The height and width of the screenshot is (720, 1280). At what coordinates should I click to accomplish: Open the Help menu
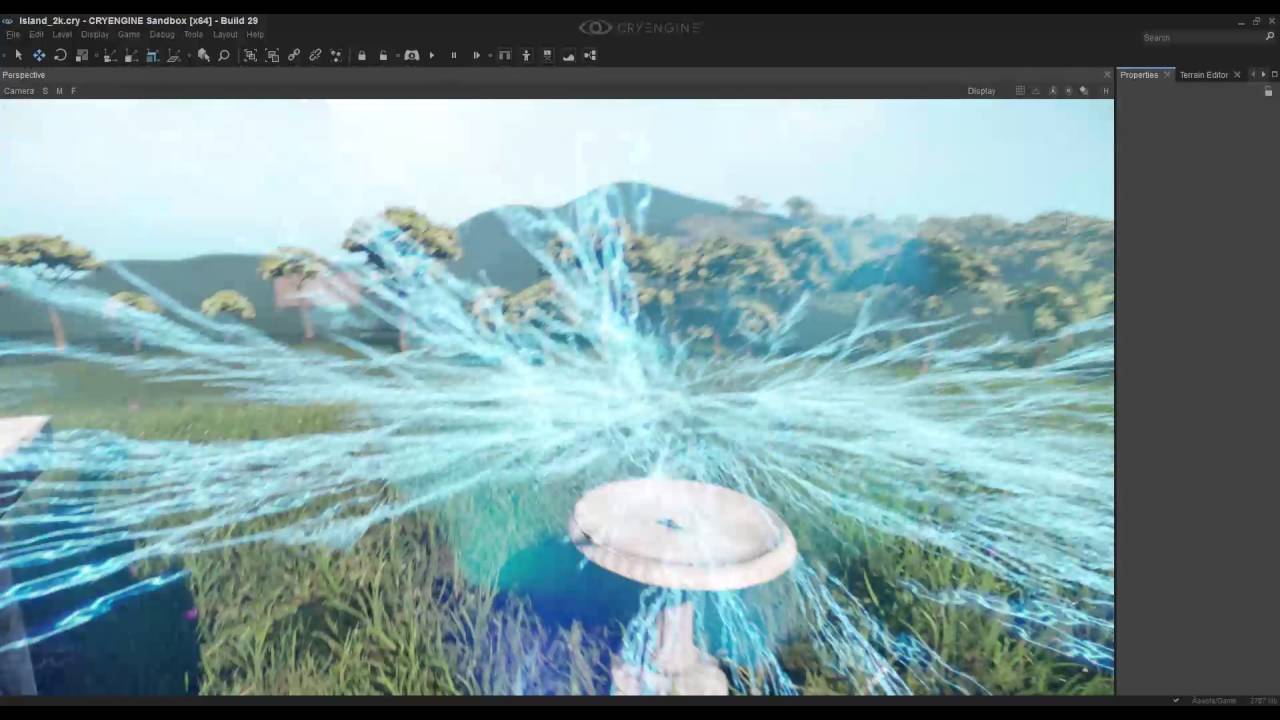(x=255, y=35)
